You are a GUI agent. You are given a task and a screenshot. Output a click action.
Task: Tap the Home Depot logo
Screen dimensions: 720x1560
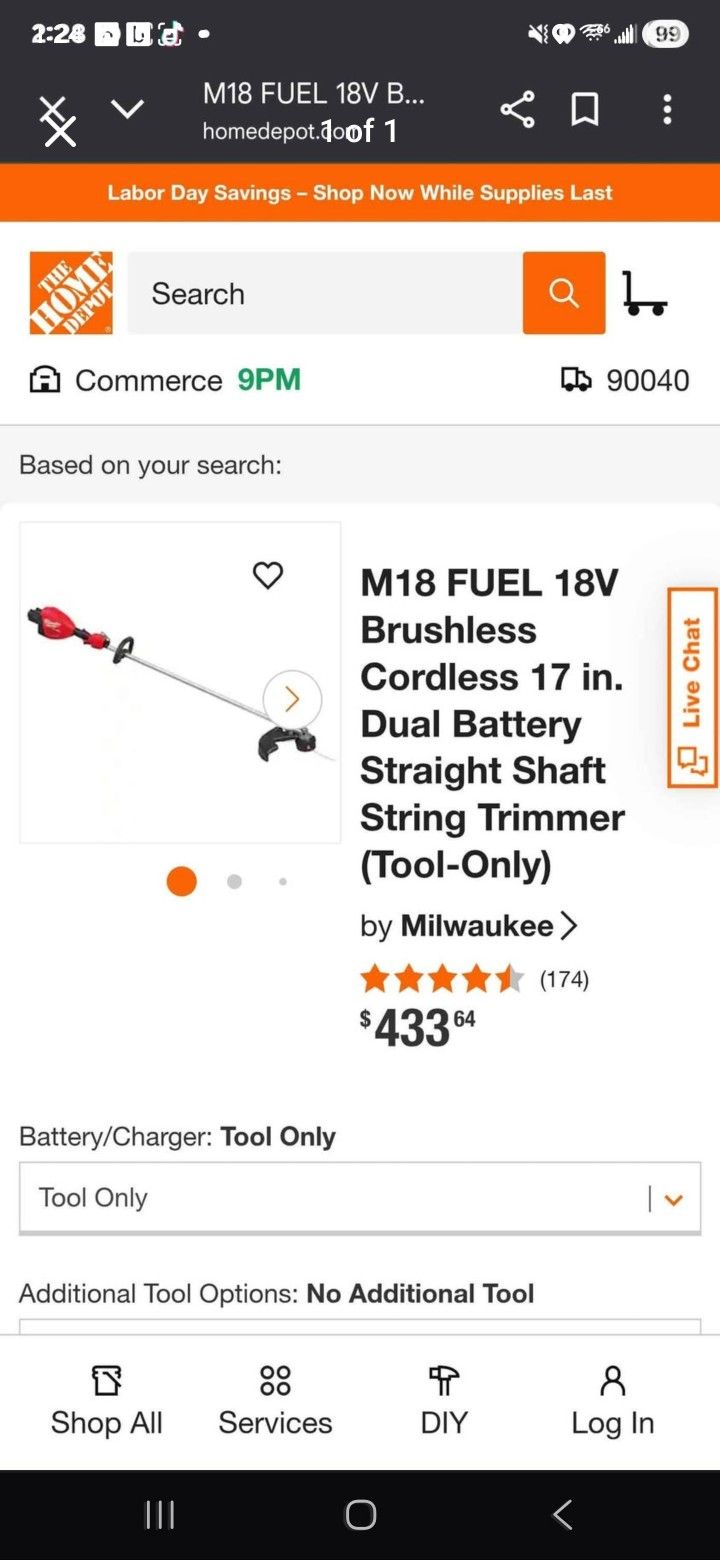tap(70, 292)
